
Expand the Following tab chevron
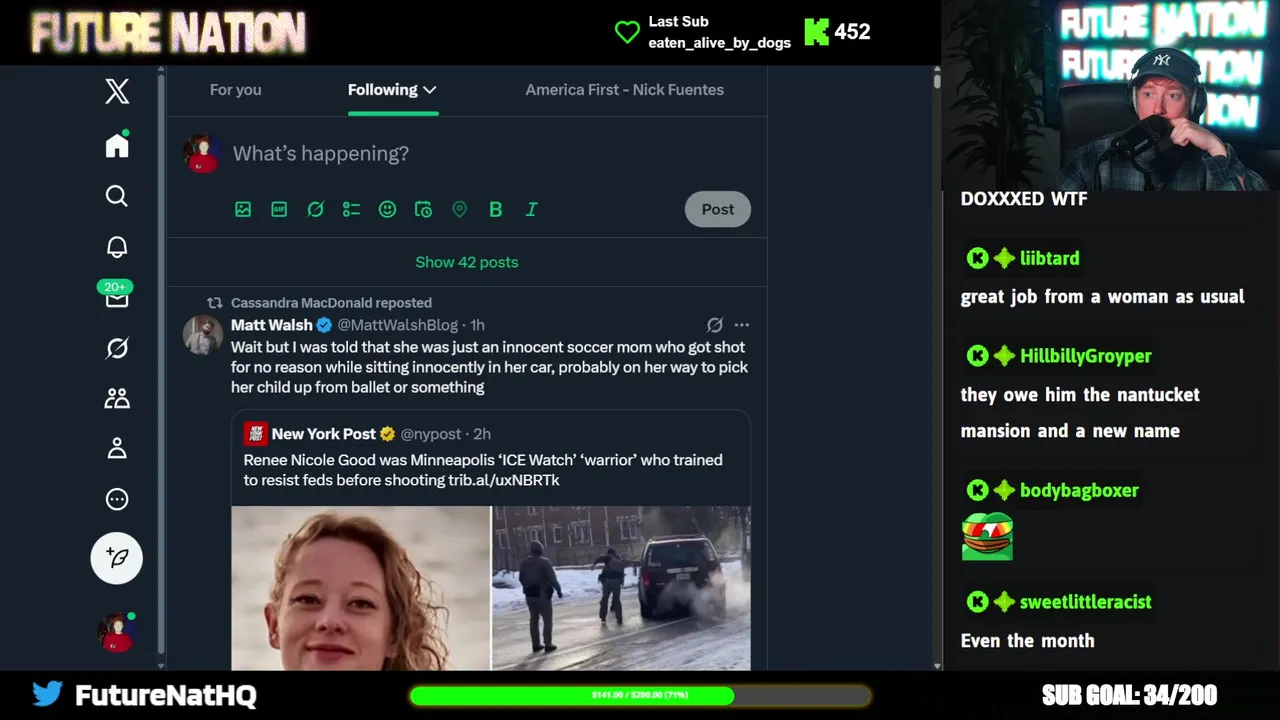click(430, 90)
